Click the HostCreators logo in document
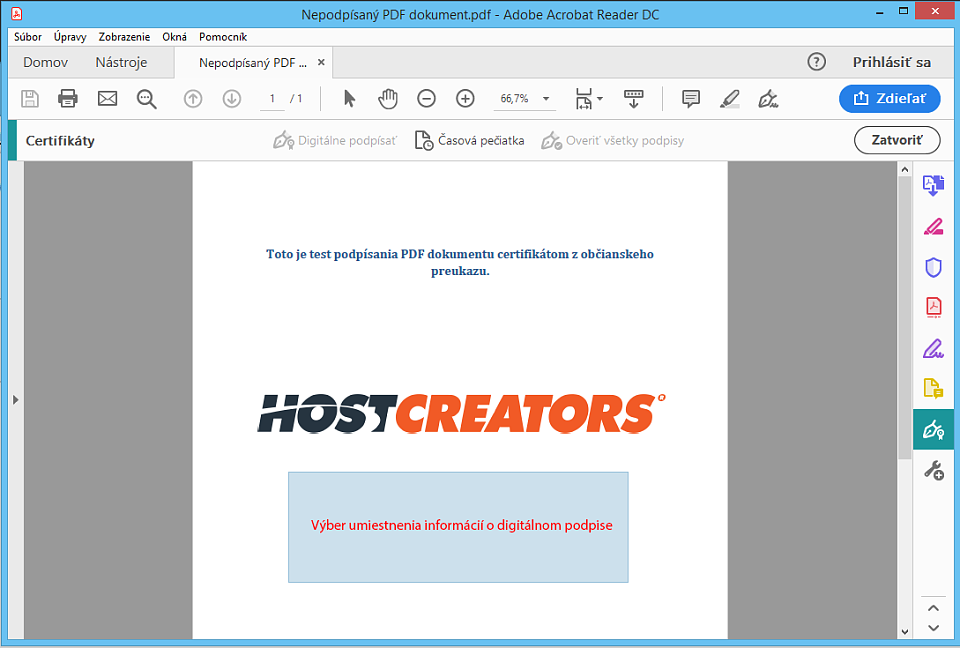The width and height of the screenshot is (960, 648). click(461, 413)
